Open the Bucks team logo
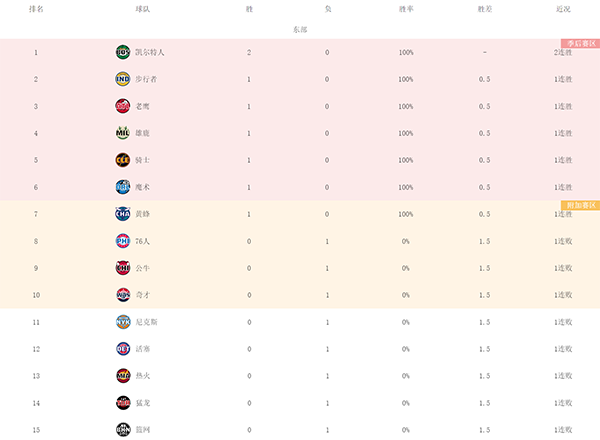600x440 pixels. (x=122, y=133)
